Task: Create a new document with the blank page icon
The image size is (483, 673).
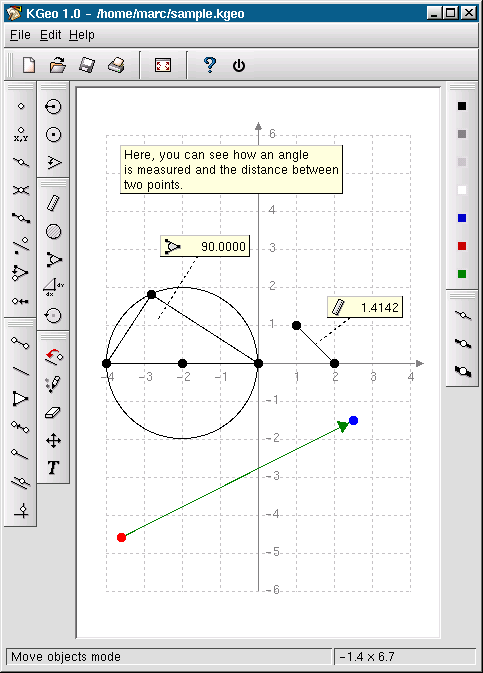Action: [29, 65]
